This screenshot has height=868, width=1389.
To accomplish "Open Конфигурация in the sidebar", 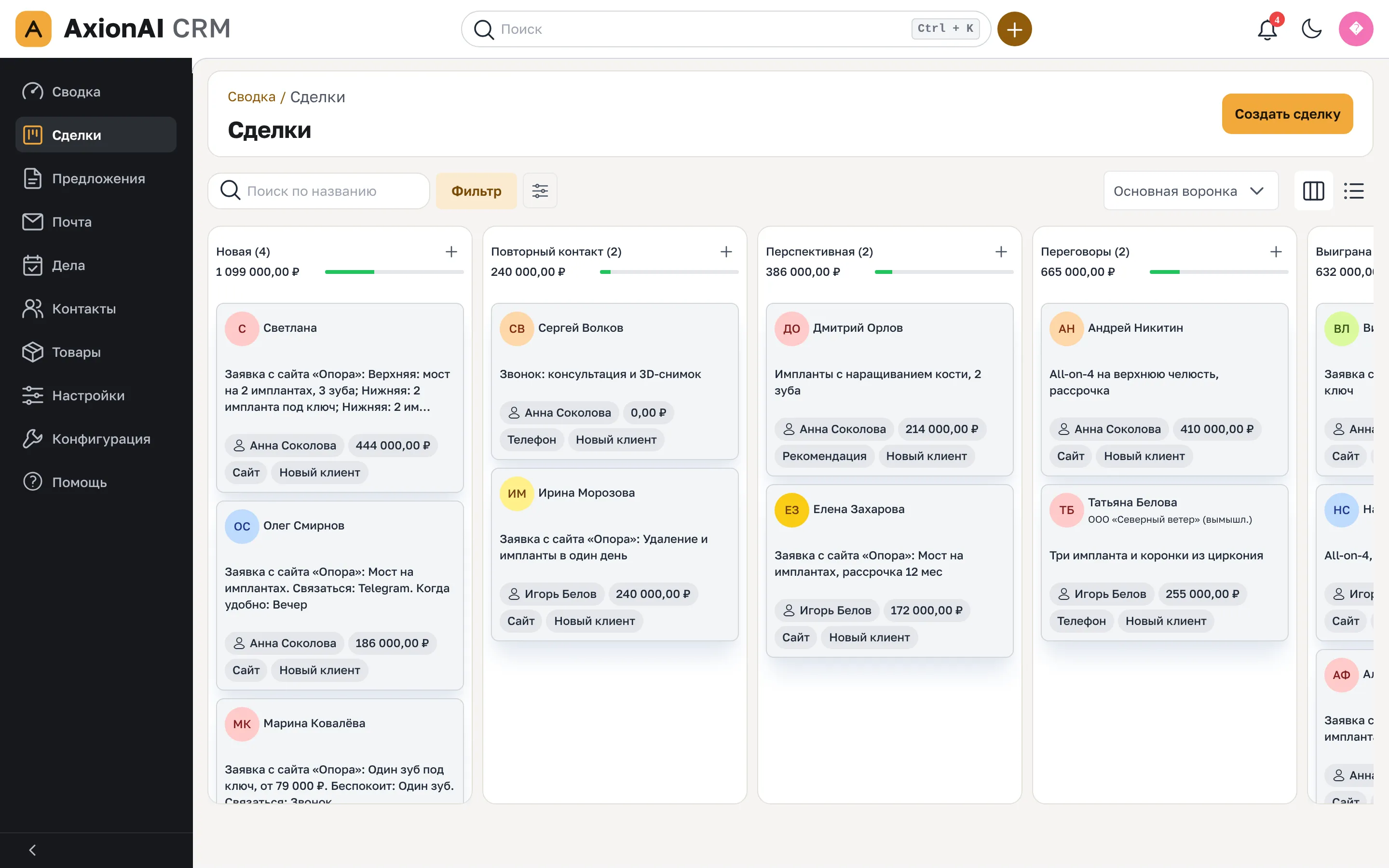I will tap(96, 439).
